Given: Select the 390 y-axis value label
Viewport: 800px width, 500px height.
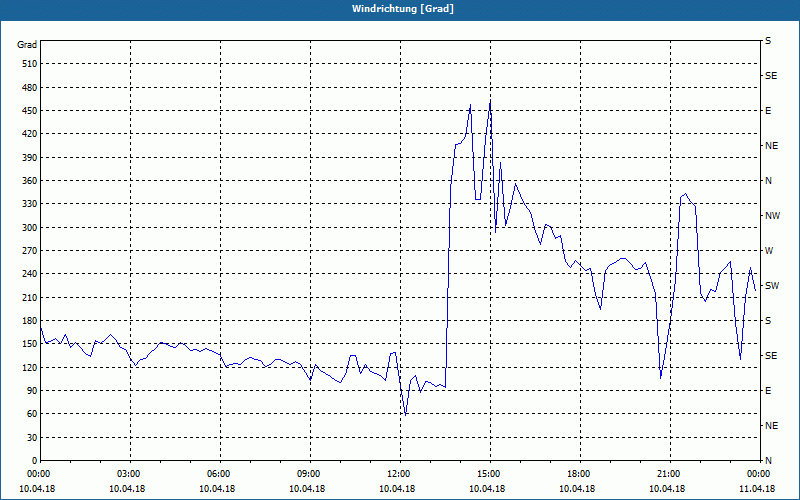Looking at the screenshot, I should coord(30,157).
